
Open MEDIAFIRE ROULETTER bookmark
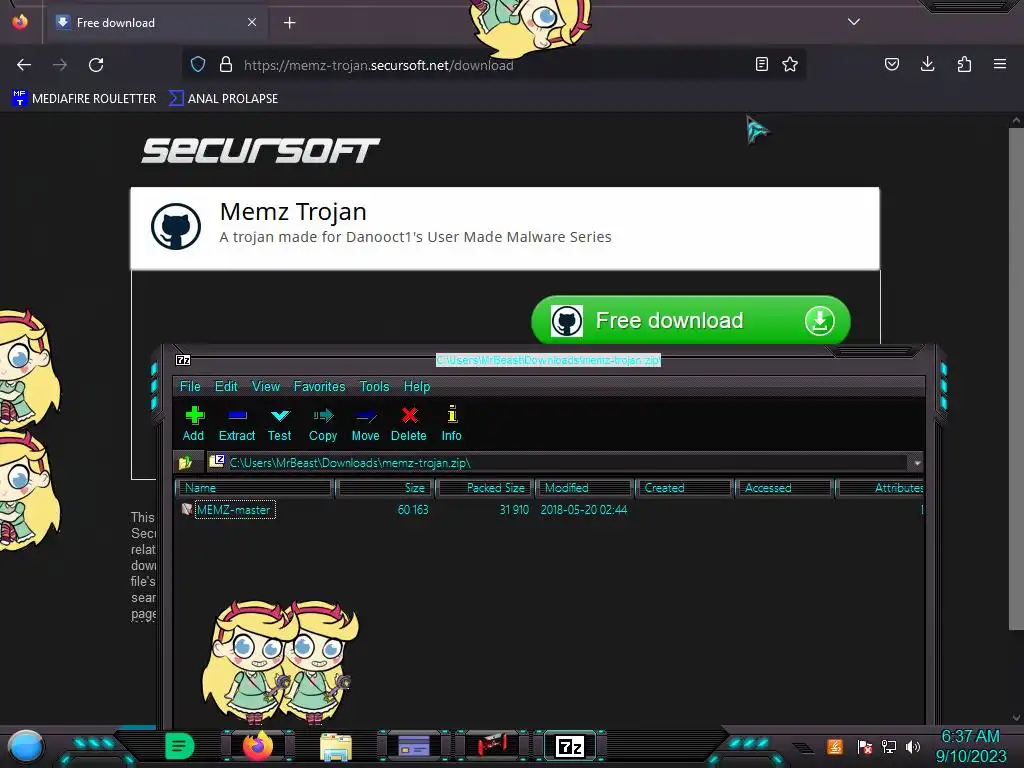[84, 99]
